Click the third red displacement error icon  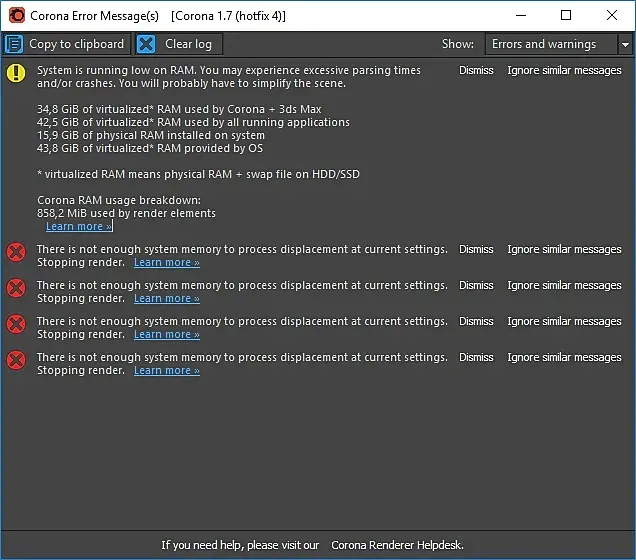[x=16, y=324]
